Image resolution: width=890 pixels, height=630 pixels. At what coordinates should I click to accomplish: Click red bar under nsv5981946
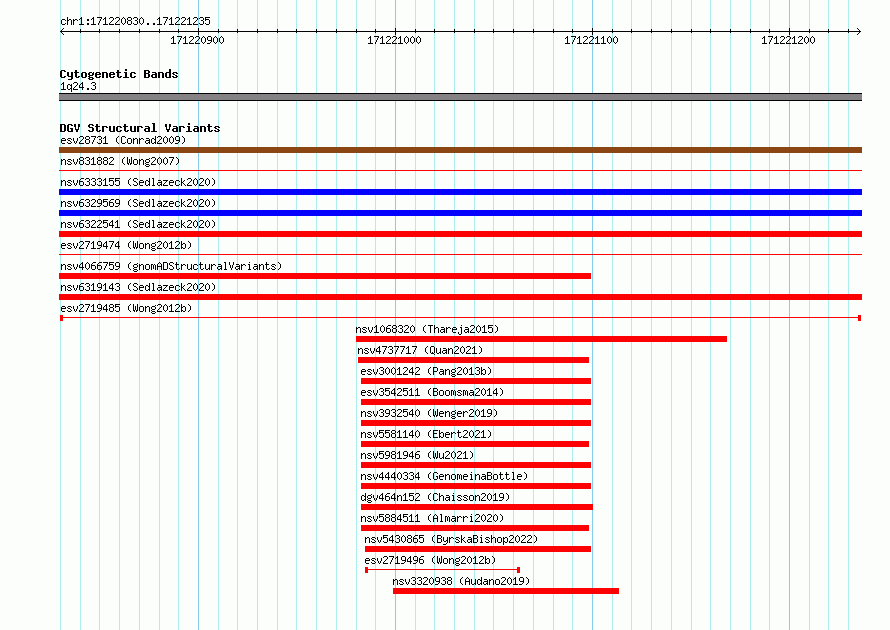[x=476, y=465]
